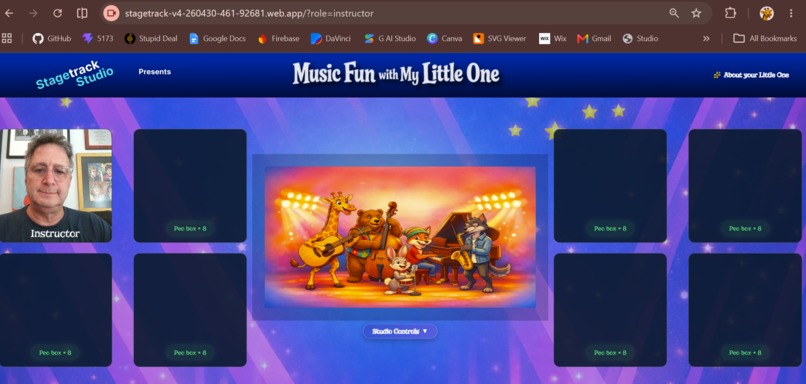Screen dimensions: 806x384
Task: Open the All Bookmarks folder
Action: (x=764, y=39)
